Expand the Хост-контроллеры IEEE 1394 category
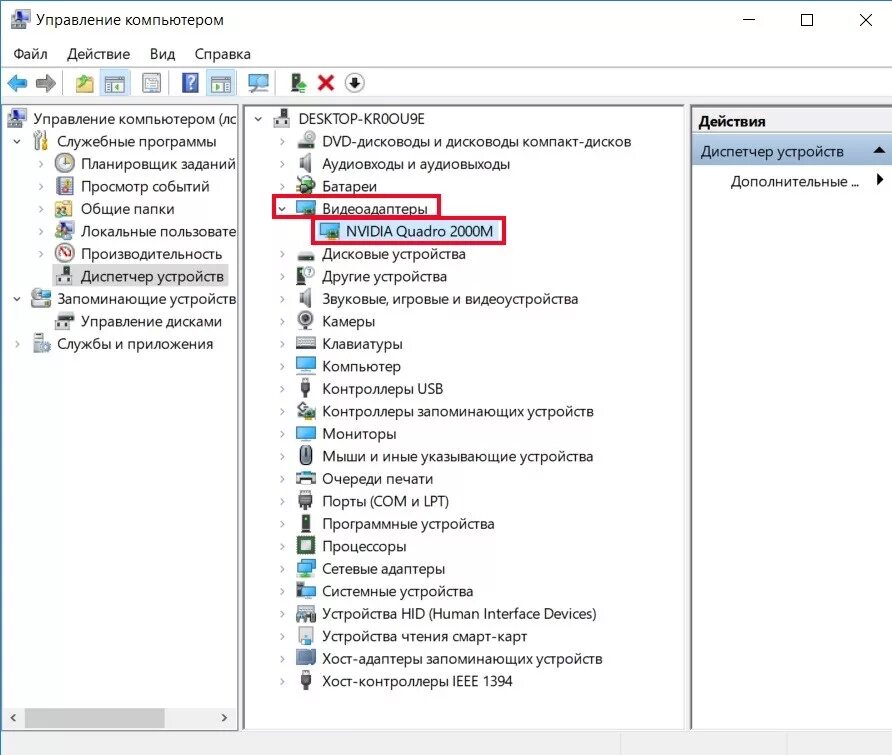 pyautogui.click(x=282, y=681)
